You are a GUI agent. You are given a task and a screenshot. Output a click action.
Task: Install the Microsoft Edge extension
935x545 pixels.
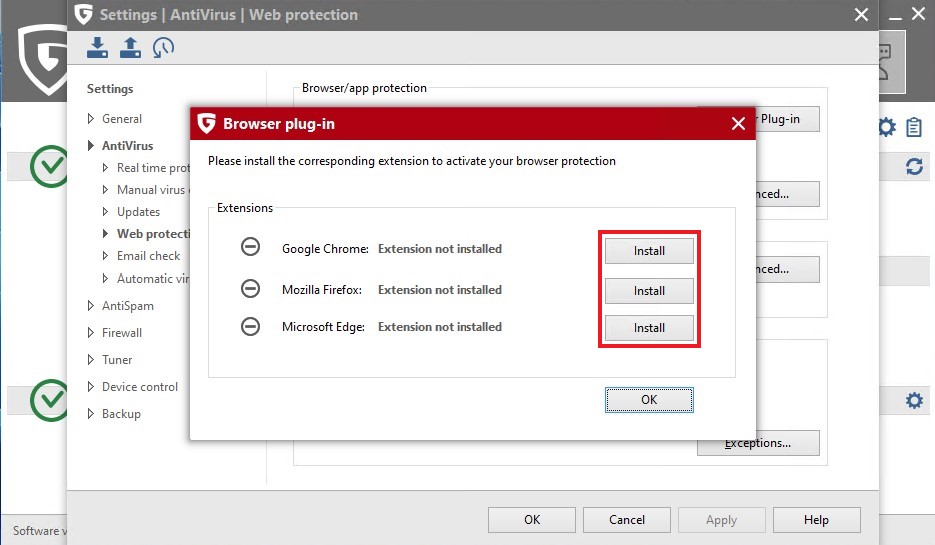(x=649, y=328)
